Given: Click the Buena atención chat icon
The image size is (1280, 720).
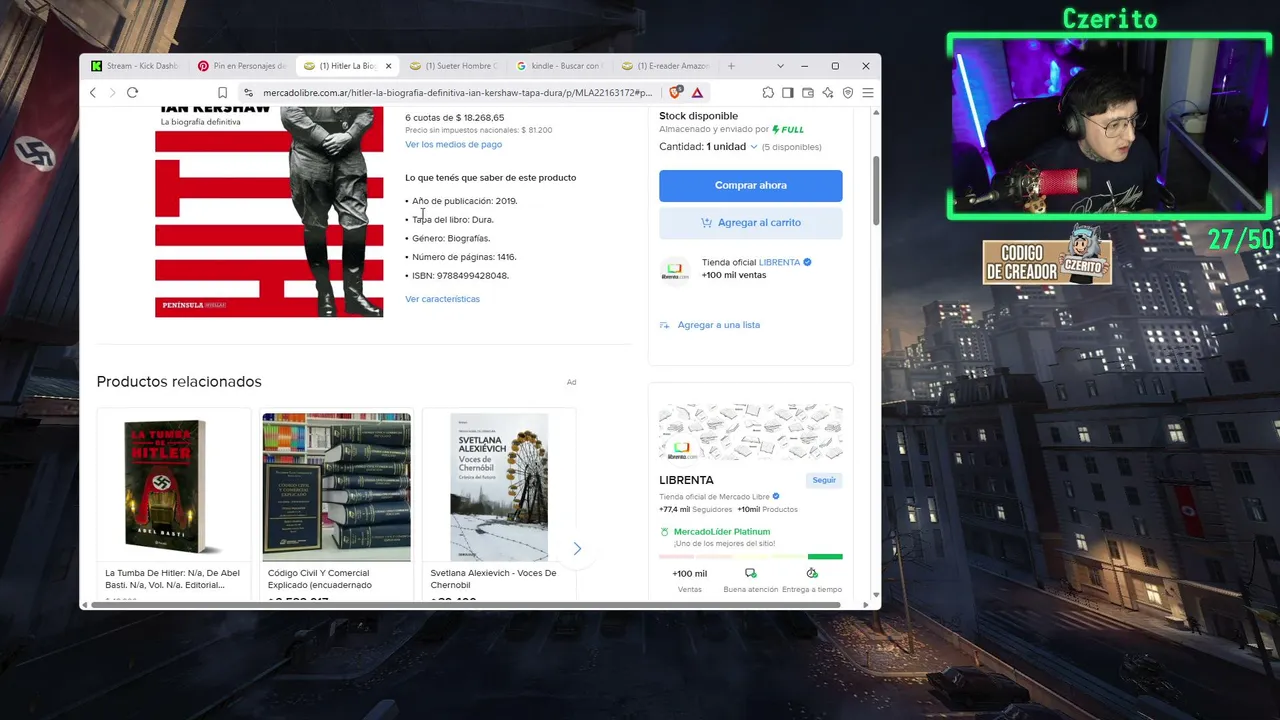Looking at the screenshot, I should point(750,573).
